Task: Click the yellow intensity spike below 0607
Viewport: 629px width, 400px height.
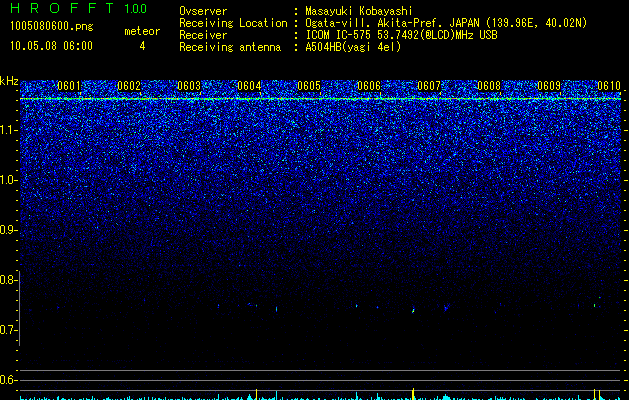Action: point(413,393)
